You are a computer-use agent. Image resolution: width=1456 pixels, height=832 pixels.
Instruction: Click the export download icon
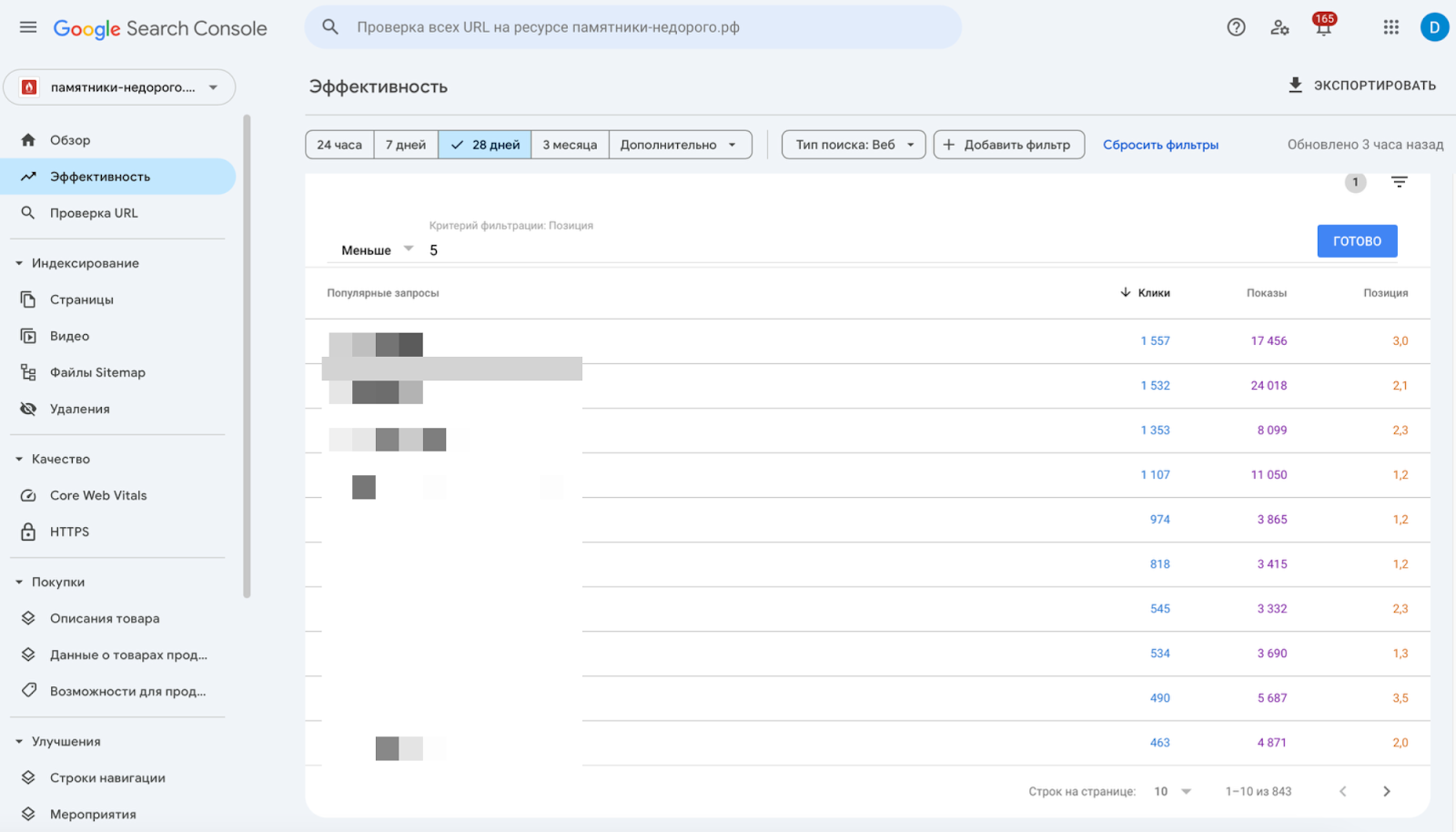1293,85
